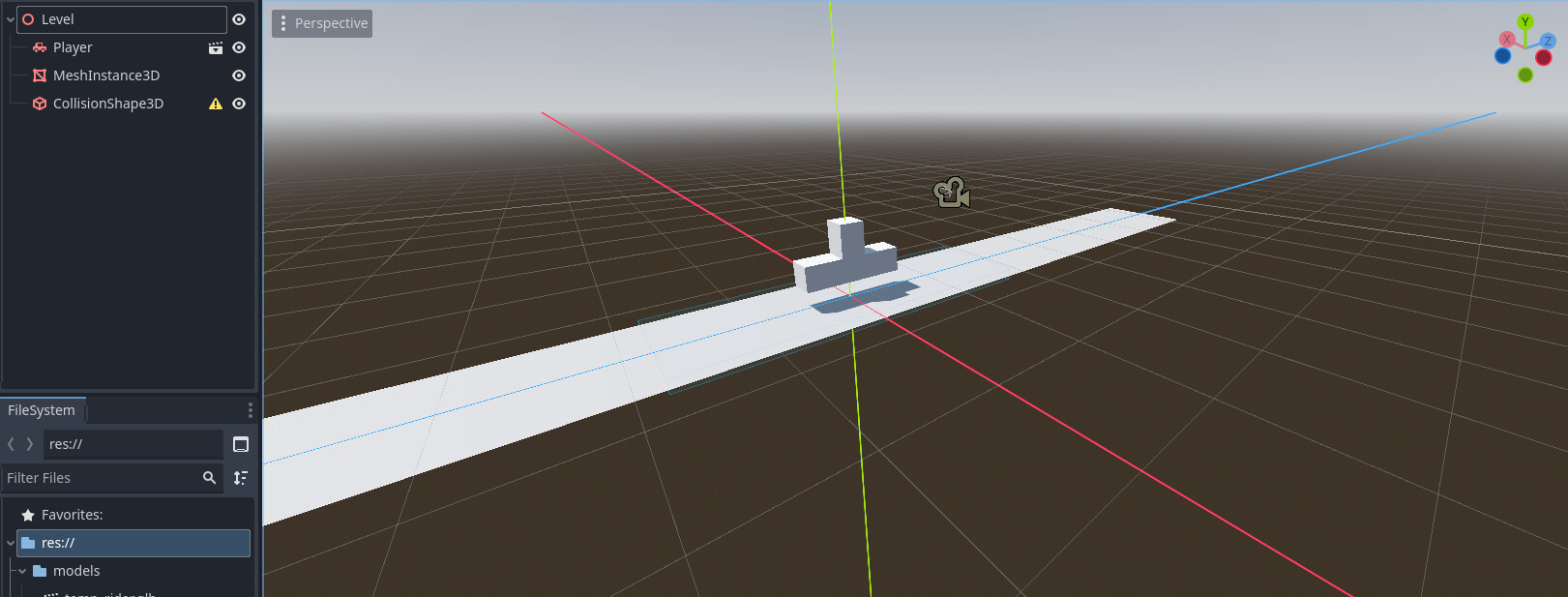
Task: Hide the Level root node
Action: [239, 19]
